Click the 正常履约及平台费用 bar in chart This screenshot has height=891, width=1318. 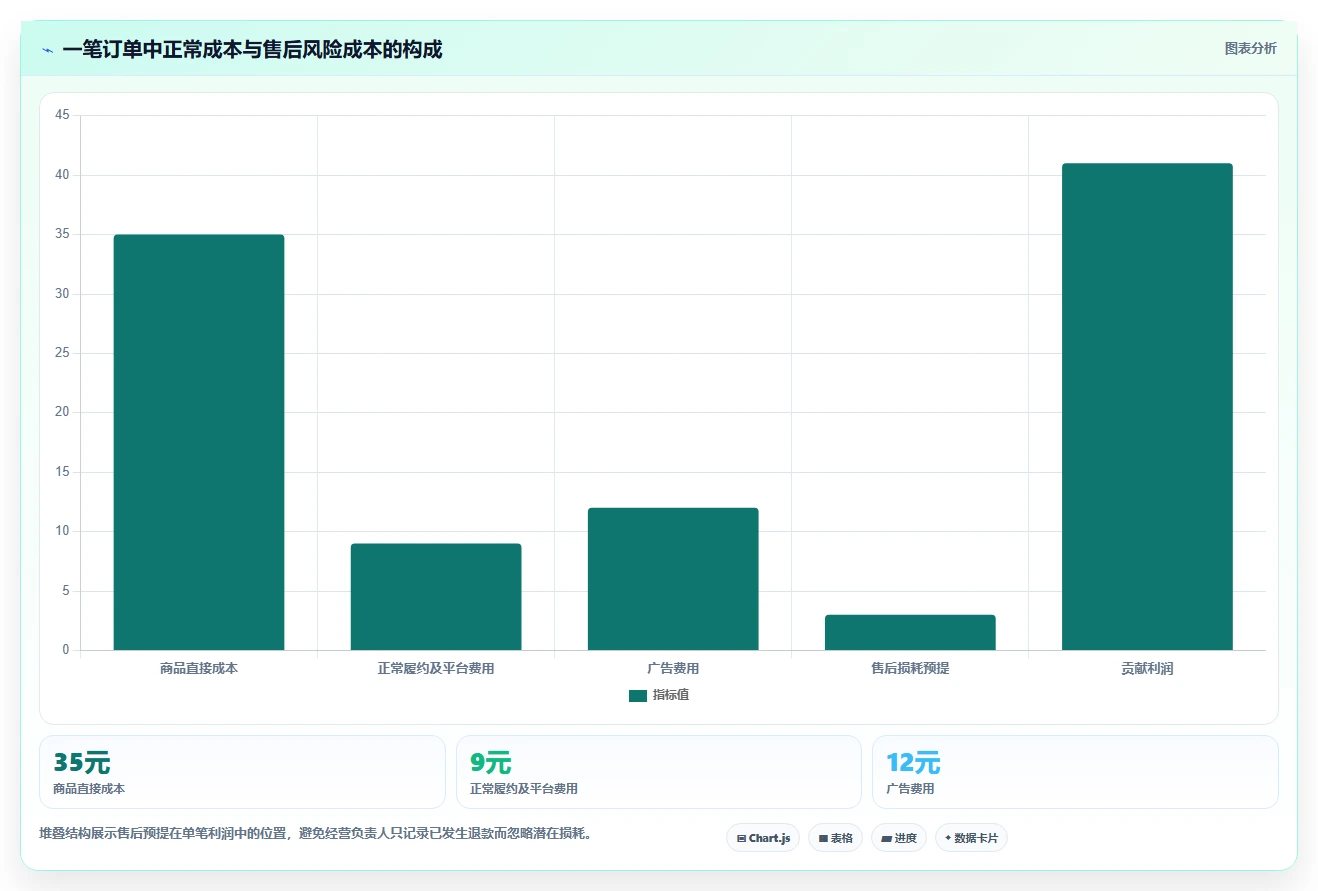tap(436, 597)
